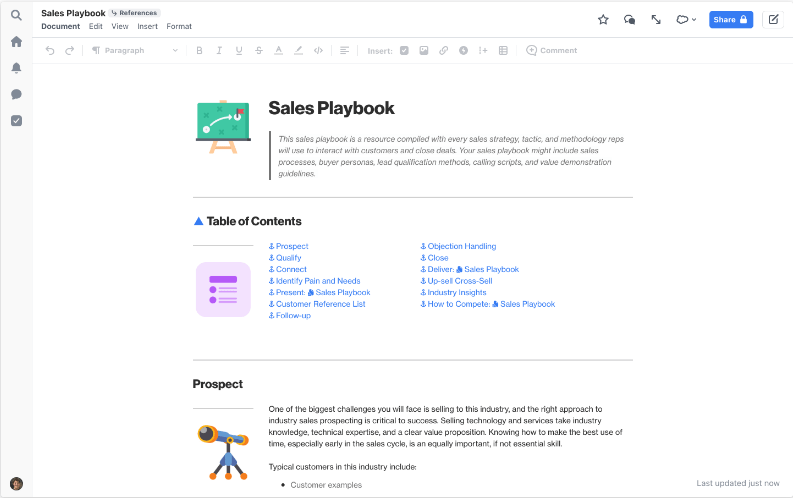The image size is (793, 498).
Task: Open user avatar at bottom left
Action: (16, 483)
